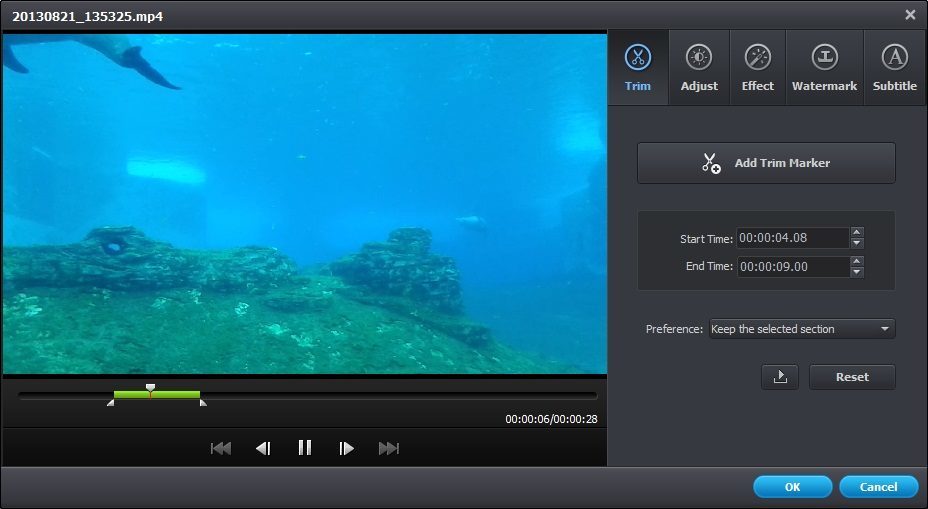Switch to the Adjust tab
Screen dimensions: 928x509
pos(699,67)
